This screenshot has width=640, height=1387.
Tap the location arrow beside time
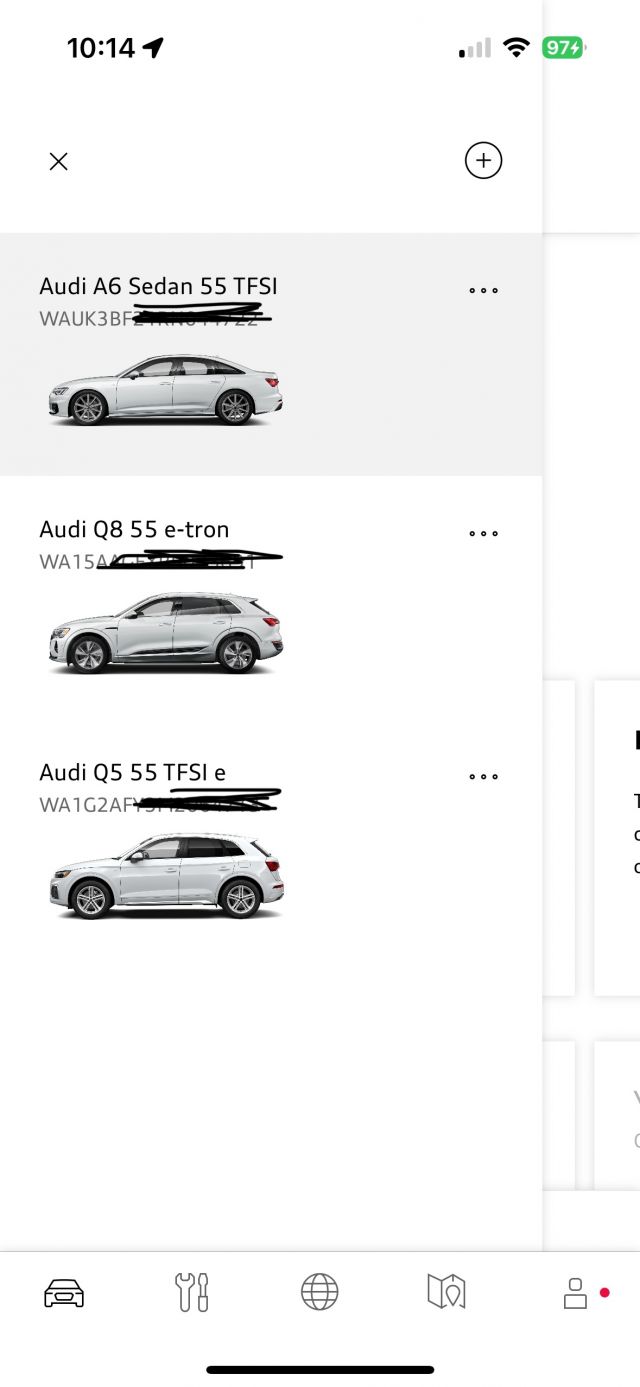153,48
